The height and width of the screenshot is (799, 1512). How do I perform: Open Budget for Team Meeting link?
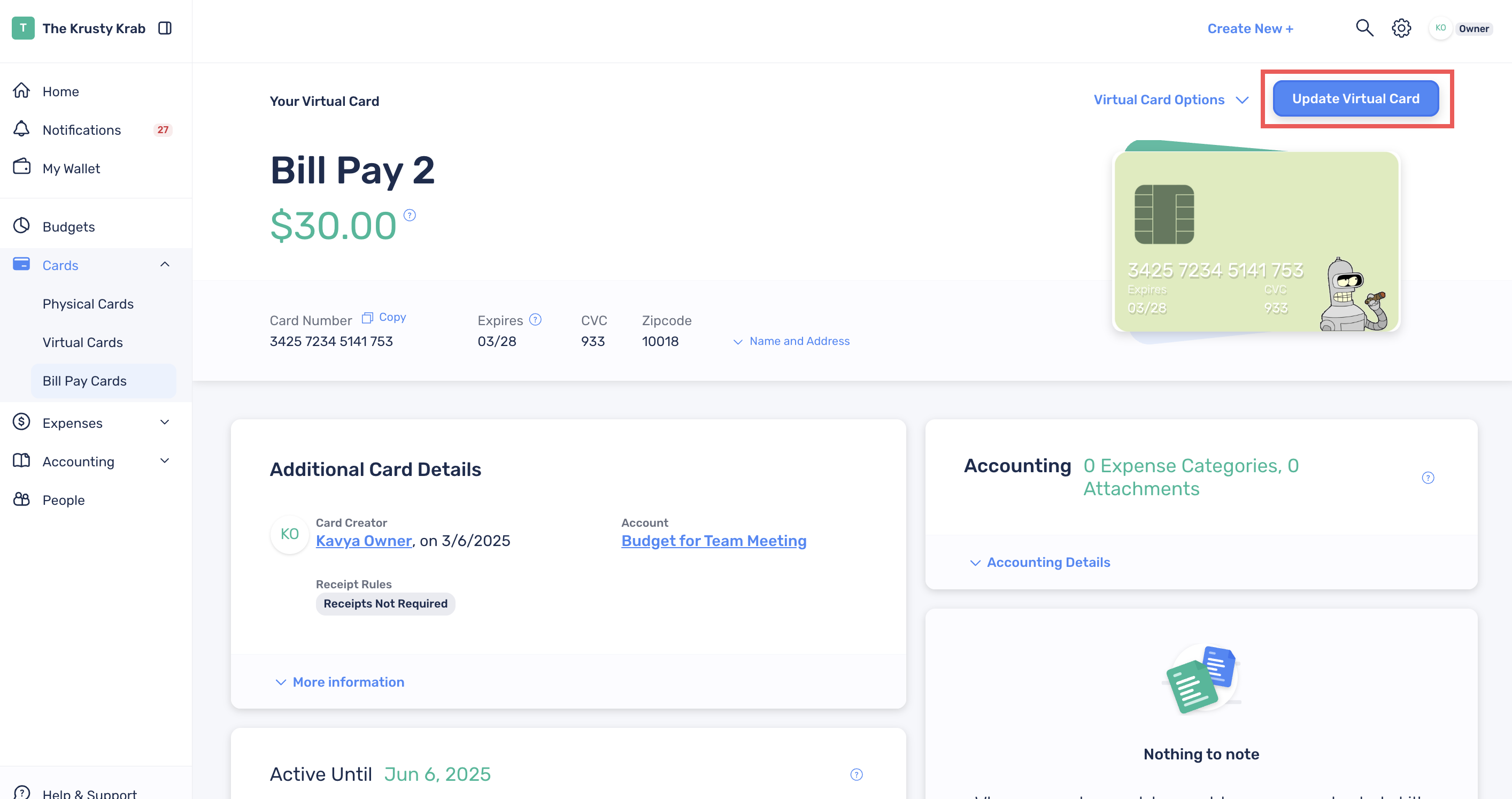point(714,541)
